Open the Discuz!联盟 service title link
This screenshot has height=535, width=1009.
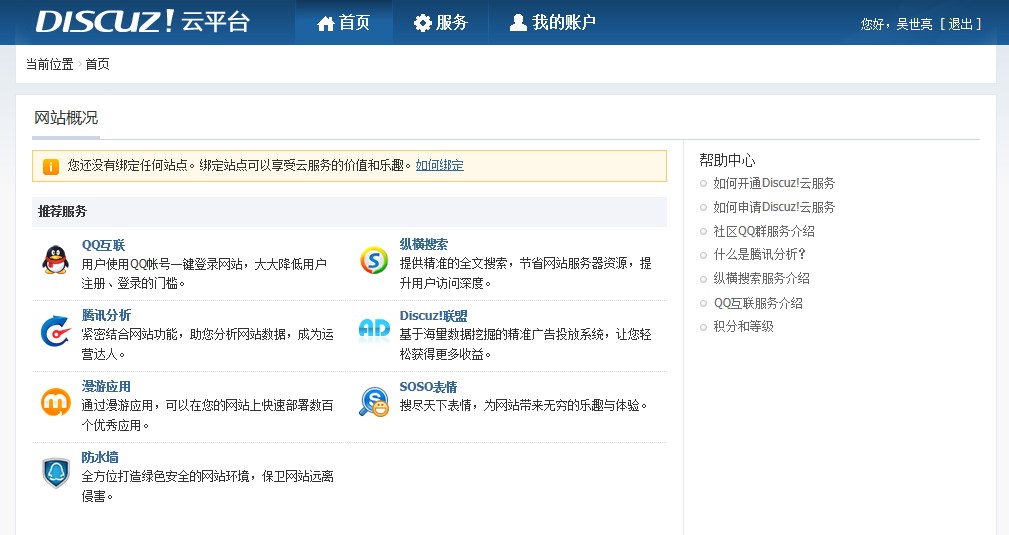[433, 316]
